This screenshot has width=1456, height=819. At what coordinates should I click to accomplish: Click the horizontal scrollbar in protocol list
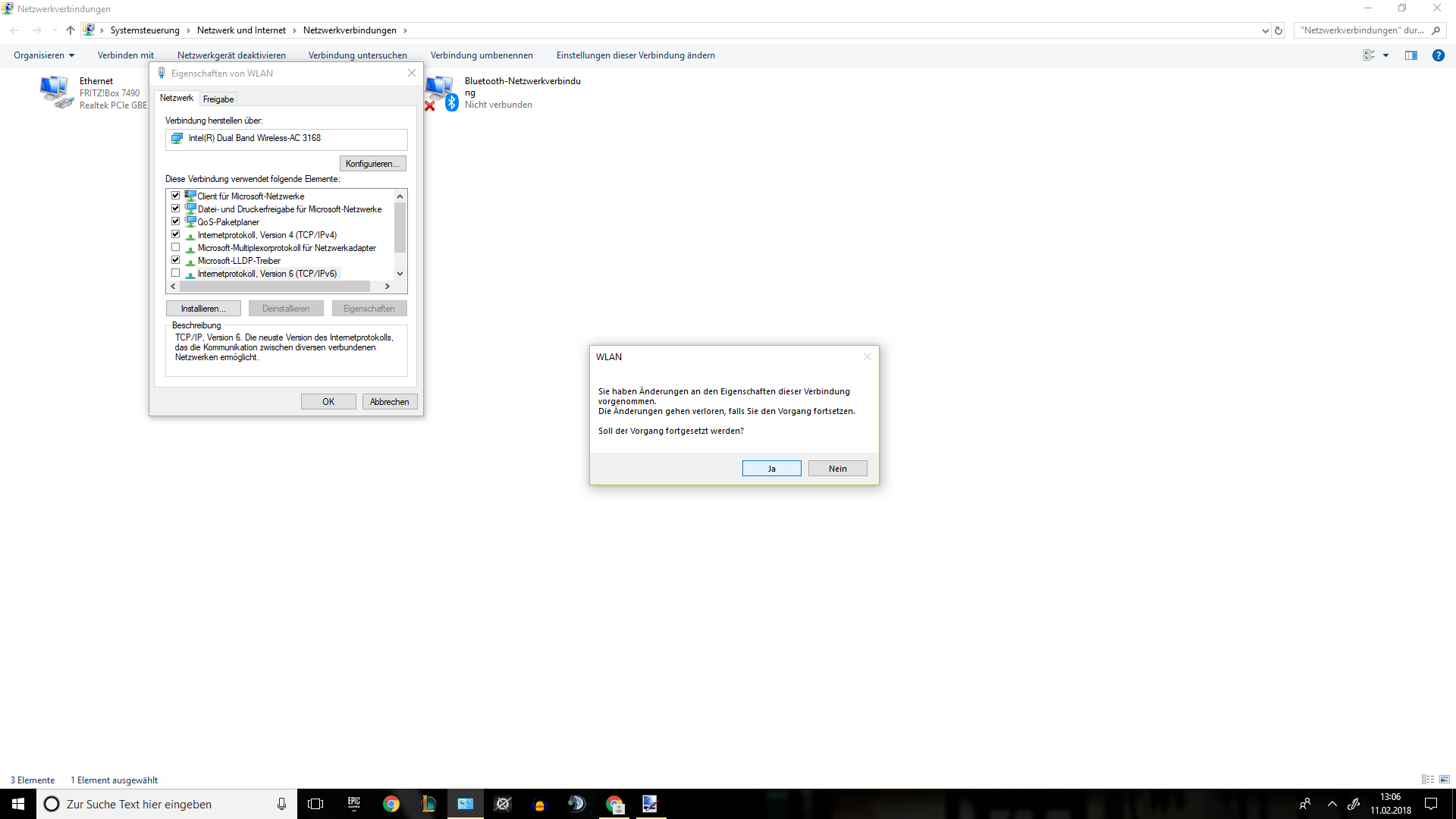click(x=275, y=287)
